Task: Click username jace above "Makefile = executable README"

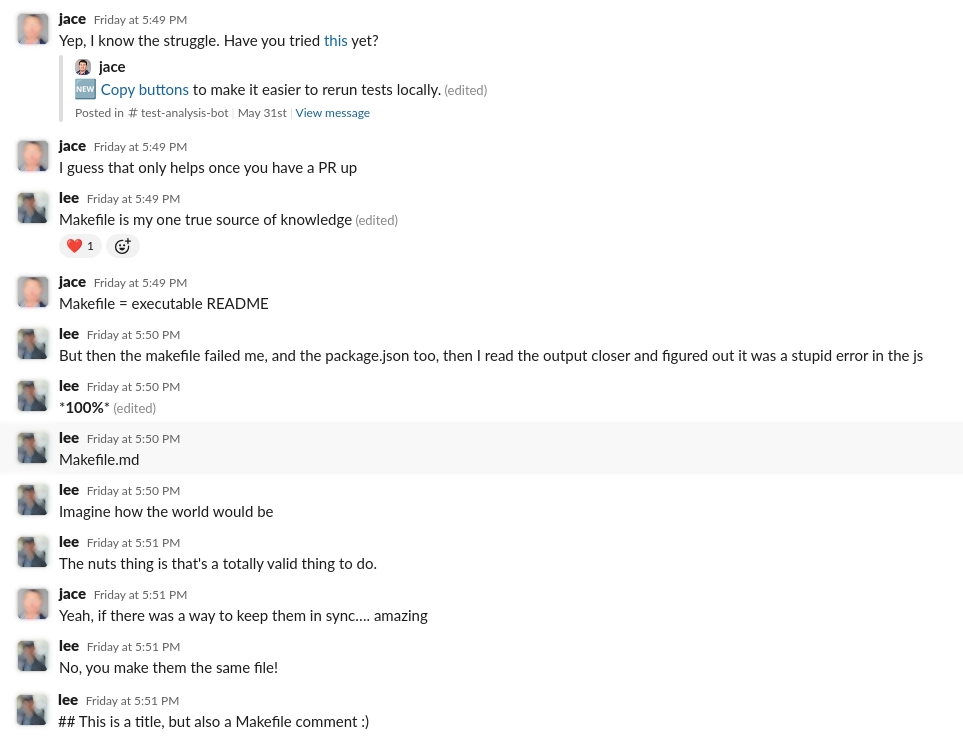Action: tap(72, 282)
